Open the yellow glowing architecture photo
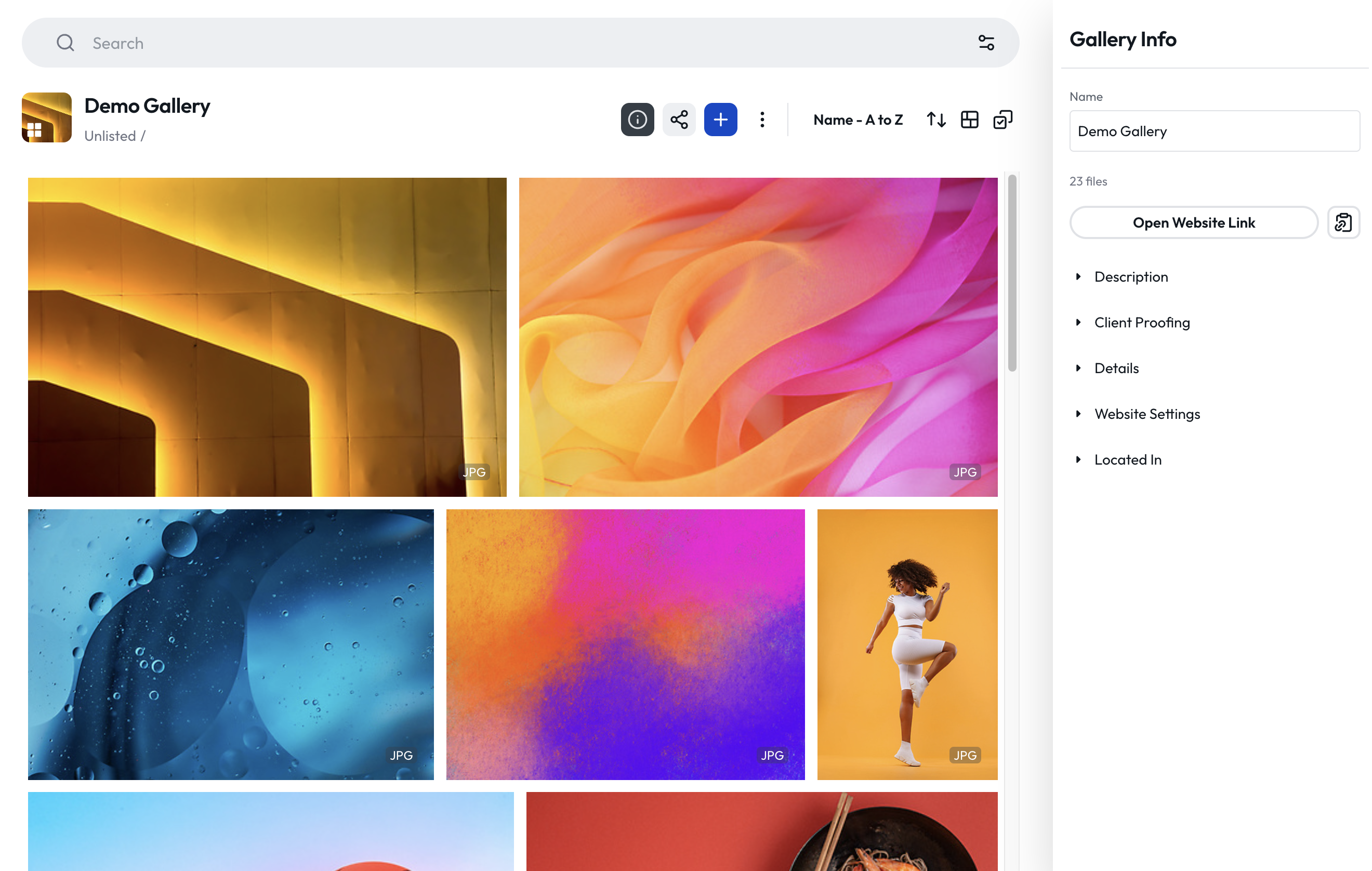The width and height of the screenshot is (1372, 871). tap(267, 337)
